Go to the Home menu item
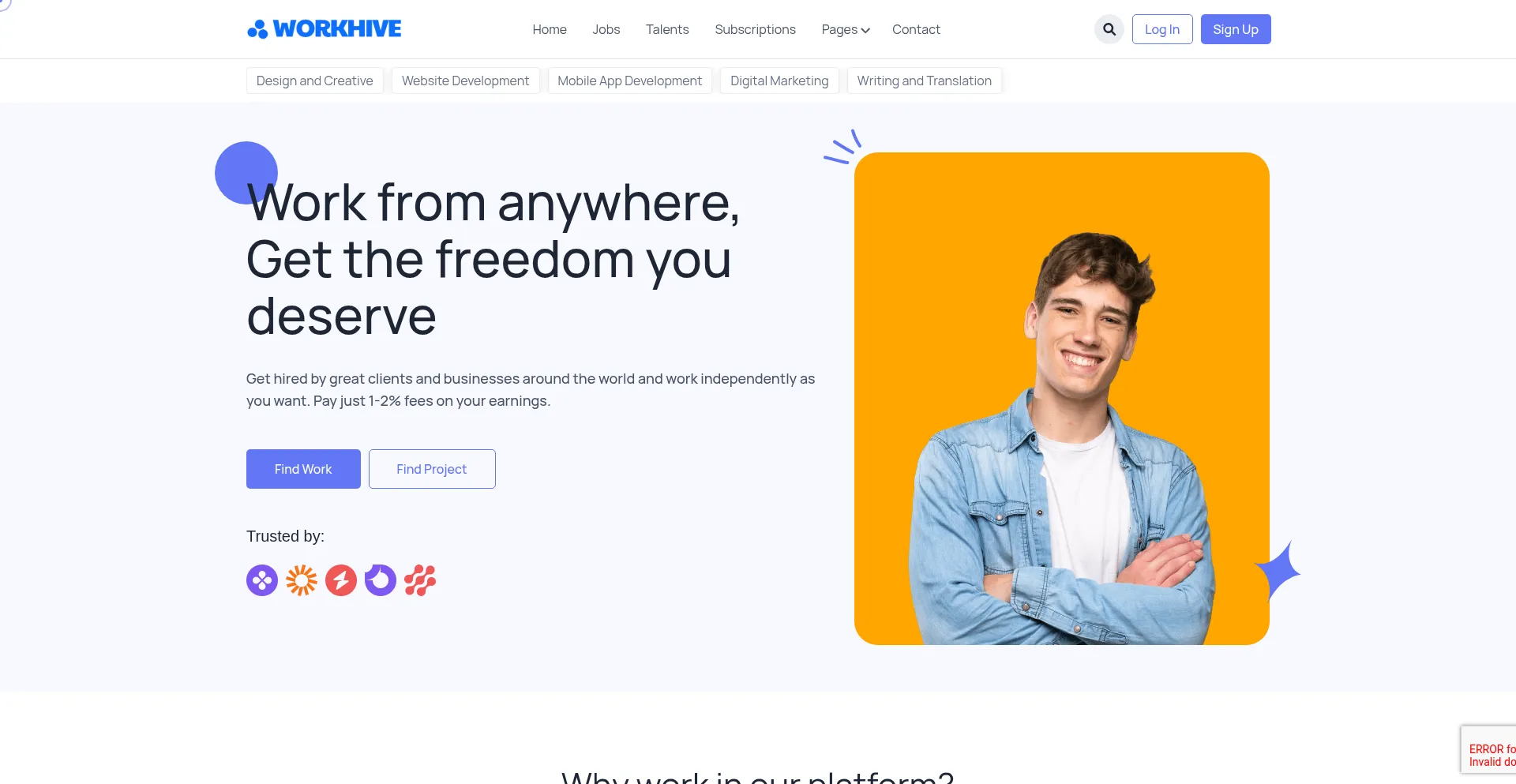Image resolution: width=1516 pixels, height=784 pixels. pos(550,29)
